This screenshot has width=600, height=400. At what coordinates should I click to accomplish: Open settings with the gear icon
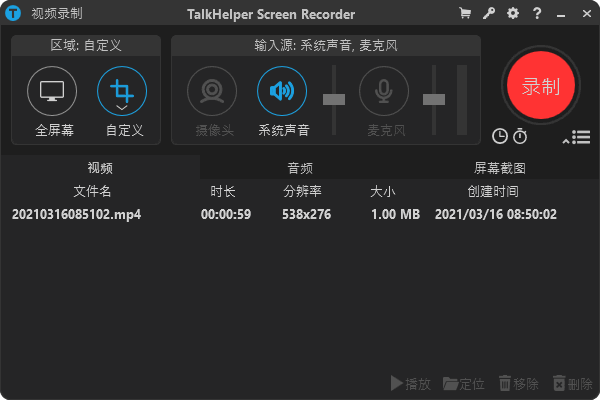coord(513,14)
